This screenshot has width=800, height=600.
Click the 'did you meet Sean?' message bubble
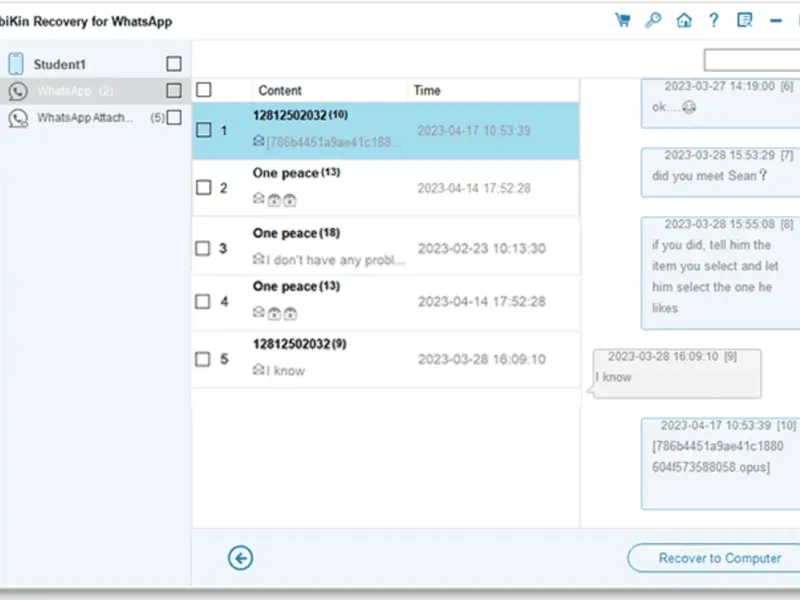click(x=720, y=172)
